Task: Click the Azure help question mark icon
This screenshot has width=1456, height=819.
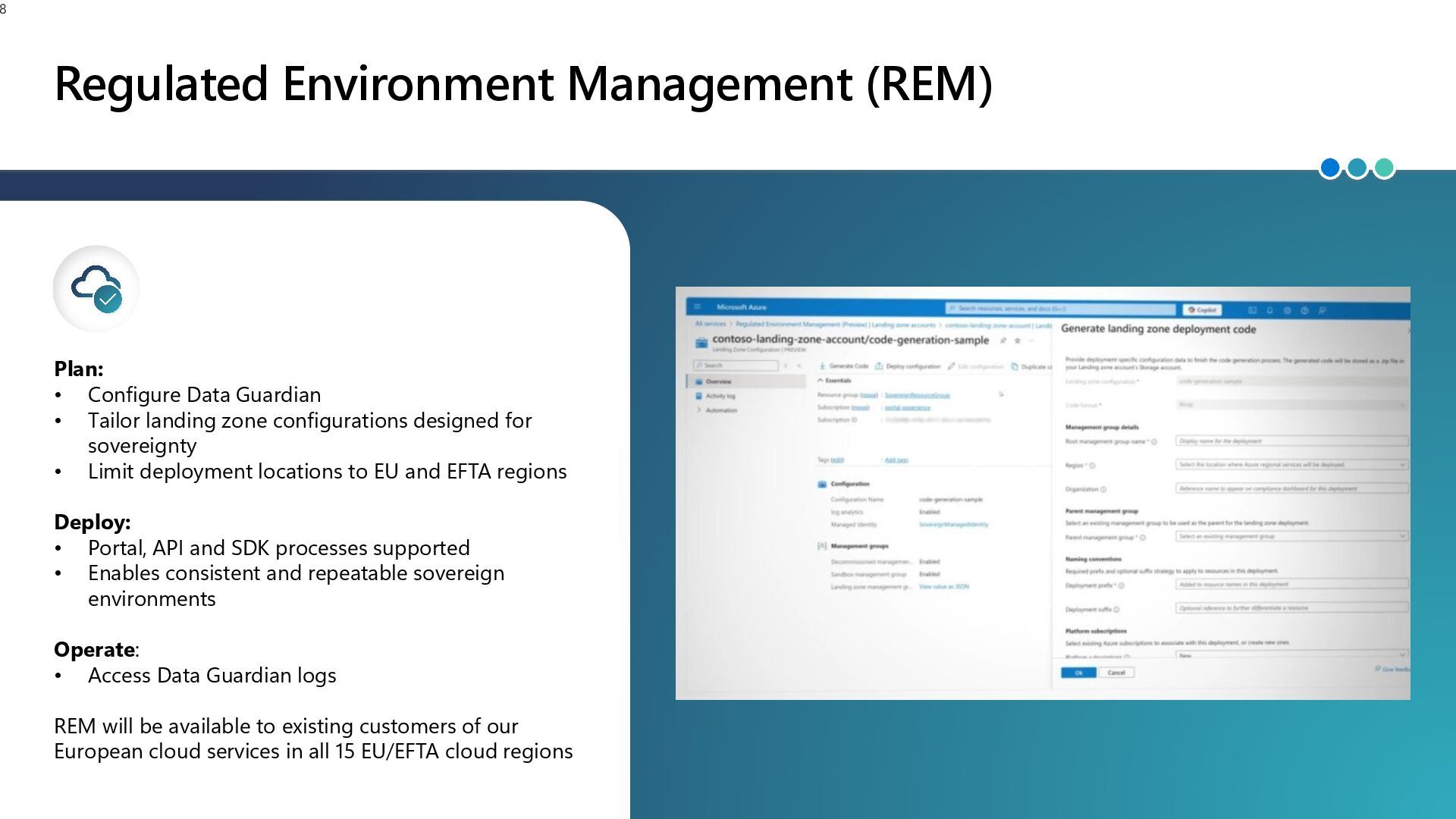Action: [x=1304, y=310]
